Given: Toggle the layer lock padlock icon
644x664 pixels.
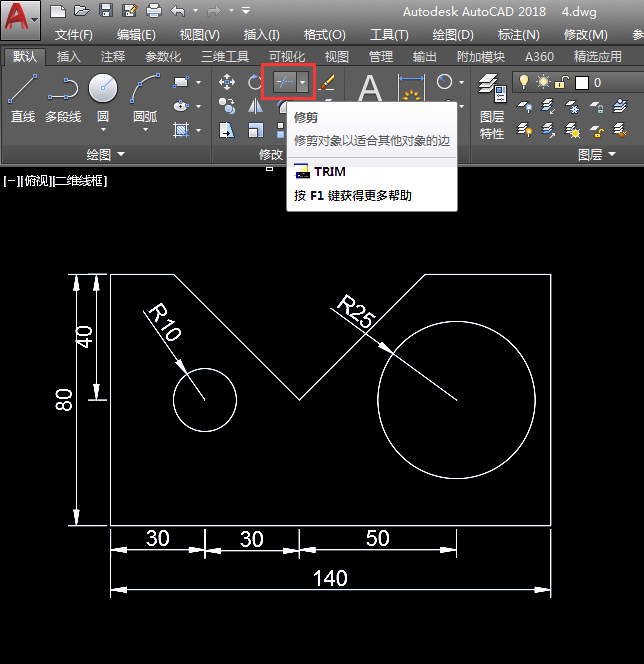Looking at the screenshot, I should pos(562,82).
